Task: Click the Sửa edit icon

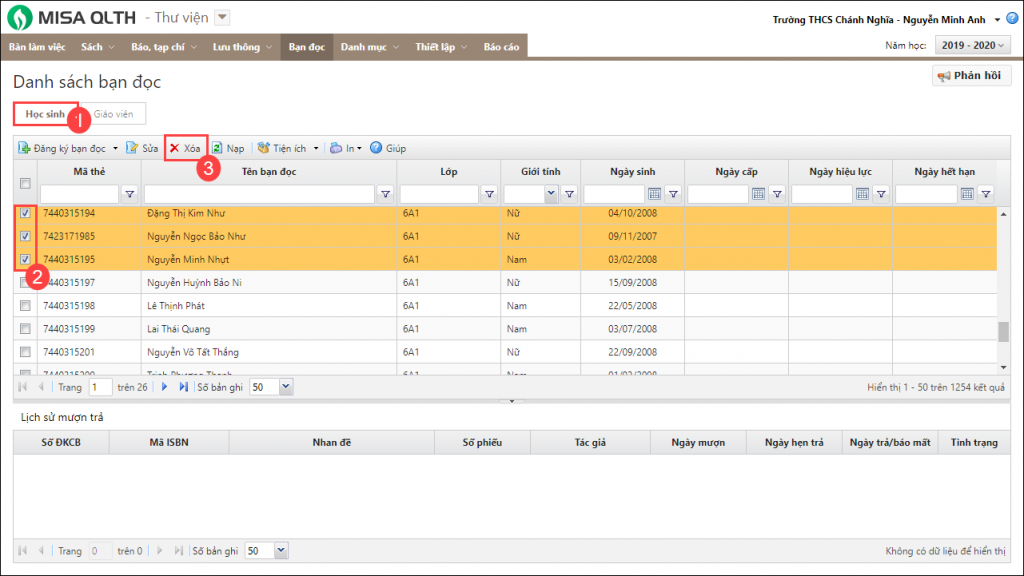Action: coord(132,148)
